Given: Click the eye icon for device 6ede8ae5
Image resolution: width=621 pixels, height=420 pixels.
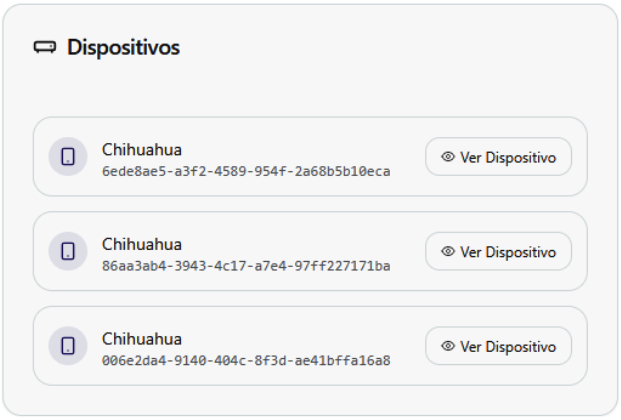Looking at the screenshot, I should tap(448, 157).
